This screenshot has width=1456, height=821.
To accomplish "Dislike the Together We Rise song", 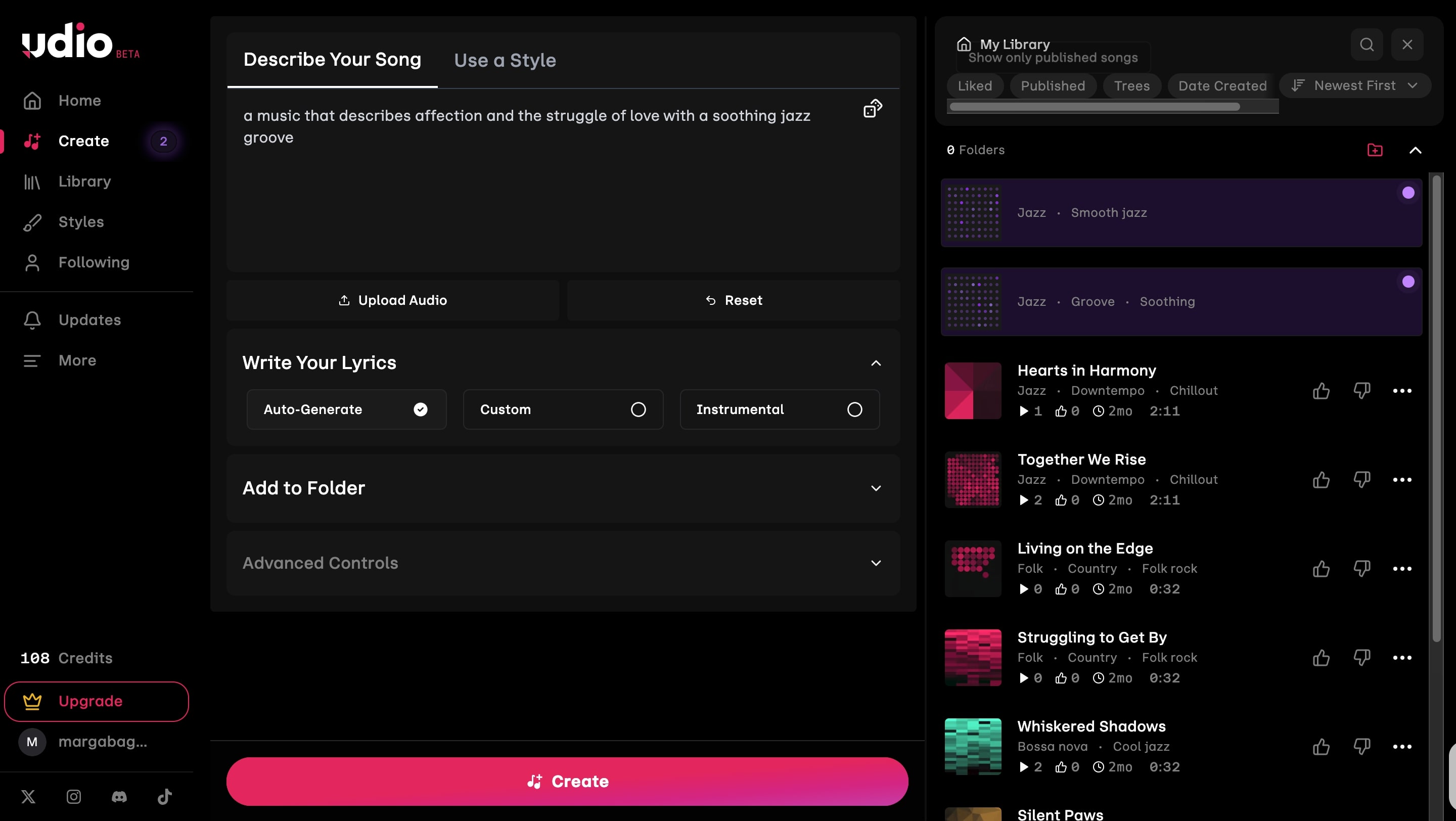I will point(1361,479).
